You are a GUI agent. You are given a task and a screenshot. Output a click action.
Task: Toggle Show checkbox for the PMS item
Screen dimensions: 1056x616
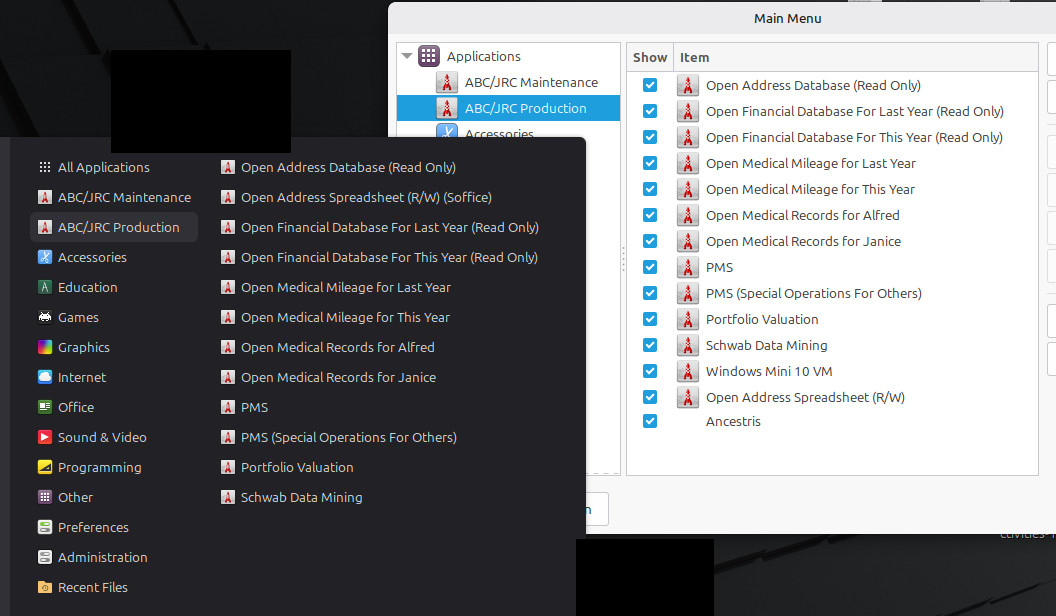[650, 267]
